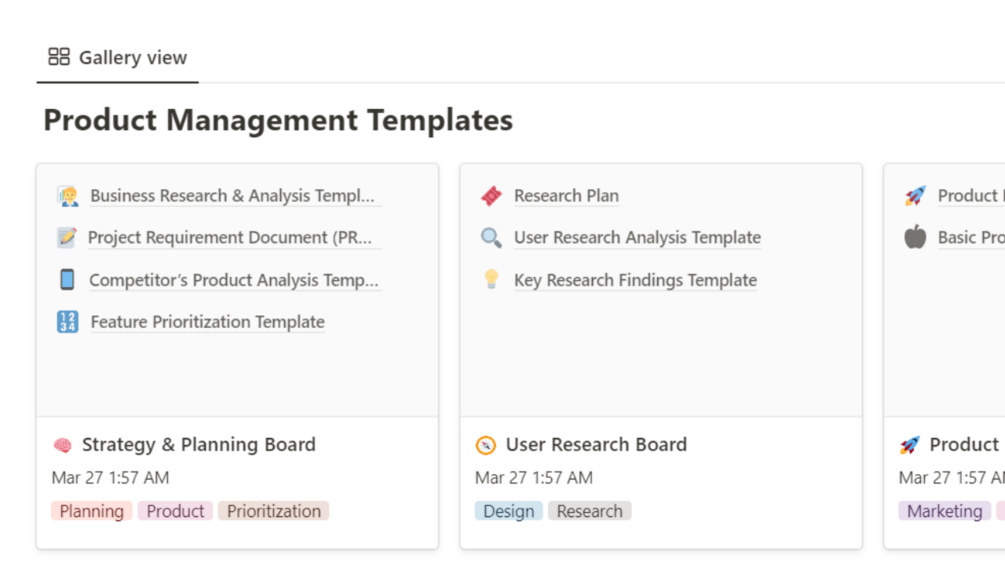Open the Feature Prioritization Template link
The height and width of the screenshot is (565, 1005).
pos(207,322)
